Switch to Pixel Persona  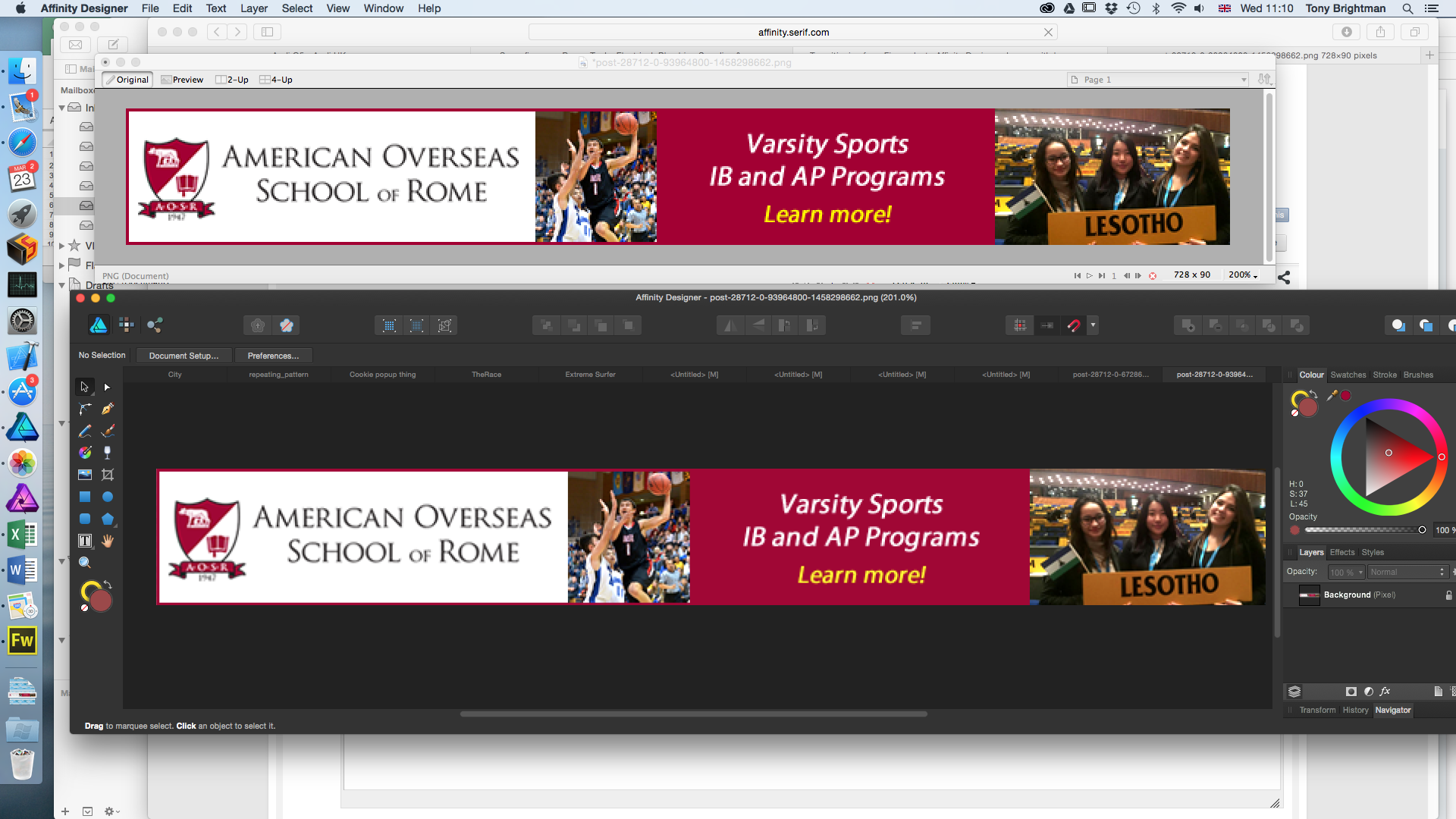pyautogui.click(x=127, y=325)
